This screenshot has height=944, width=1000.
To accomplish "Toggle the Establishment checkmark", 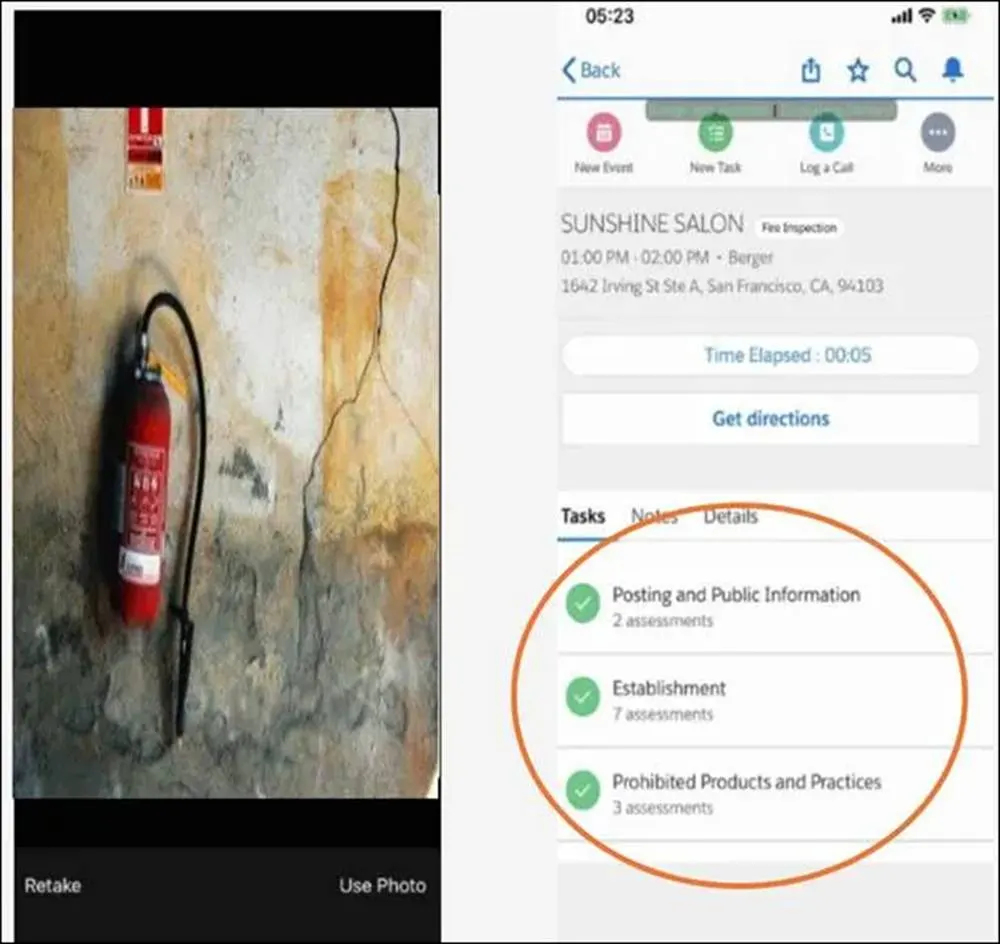I will click(583, 697).
